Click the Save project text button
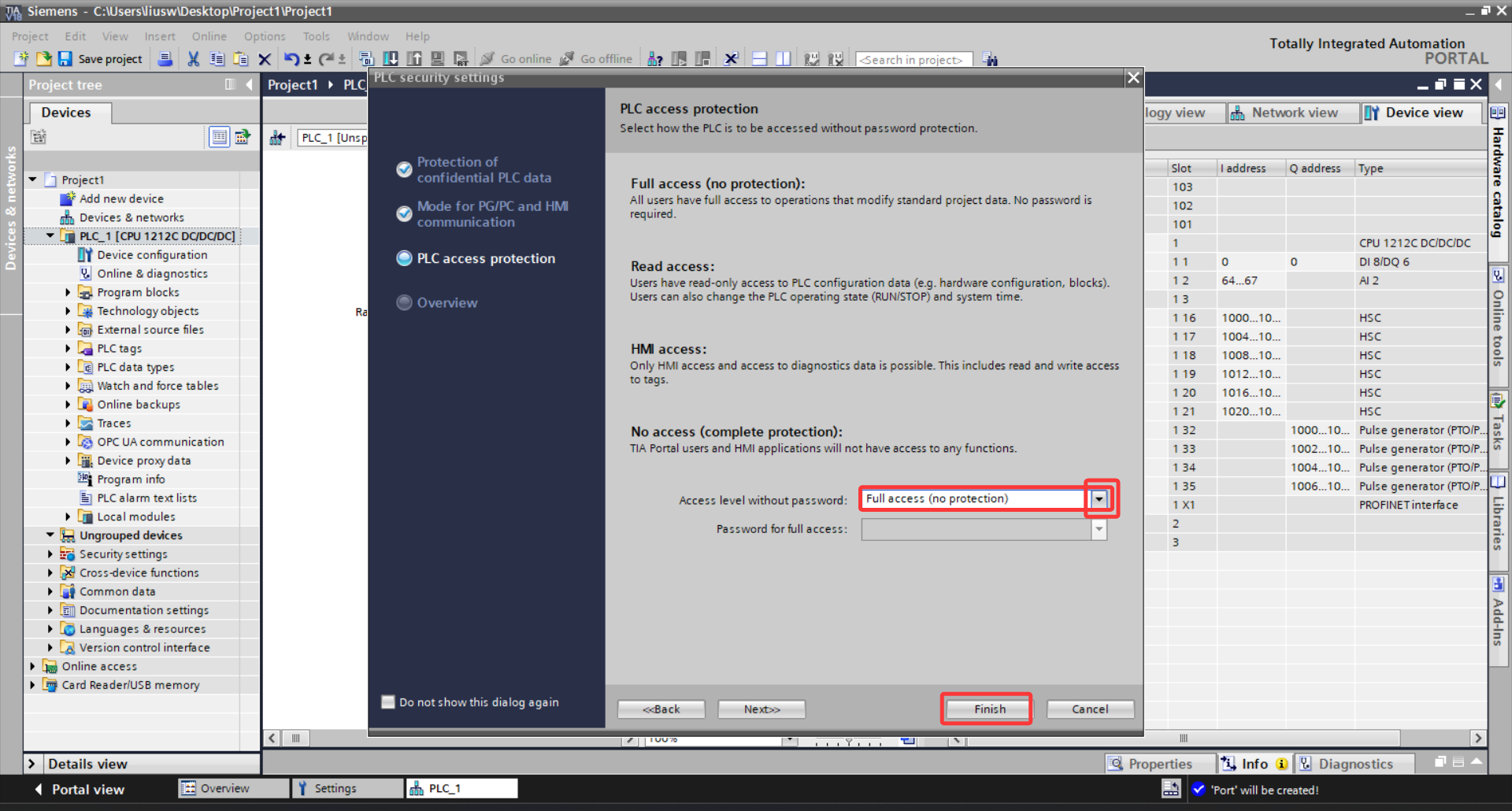 coord(110,59)
